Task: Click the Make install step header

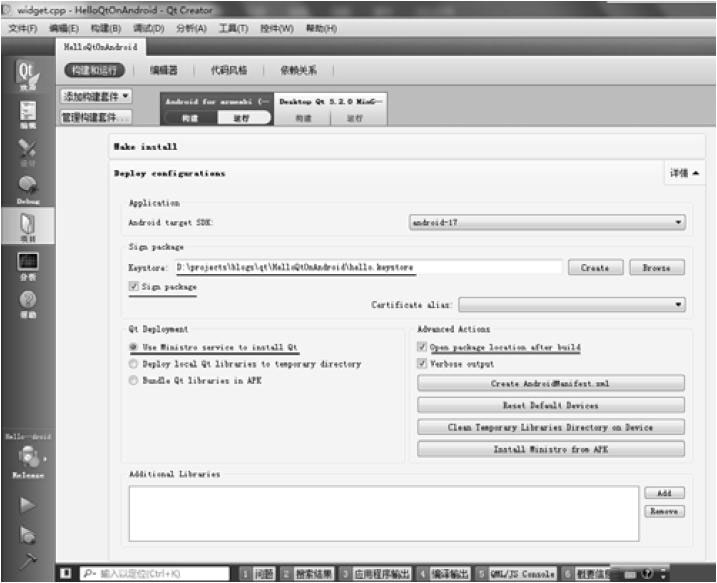Action: [407, 146]
